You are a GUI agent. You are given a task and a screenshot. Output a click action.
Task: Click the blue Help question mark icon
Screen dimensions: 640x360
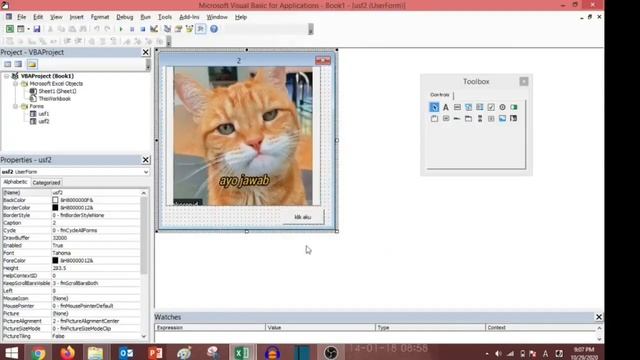(x=214, y=29)
